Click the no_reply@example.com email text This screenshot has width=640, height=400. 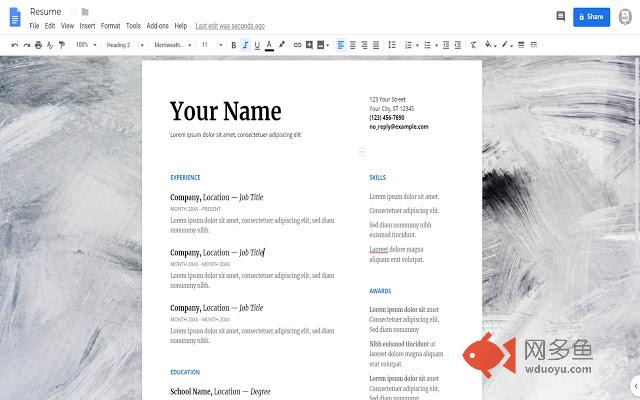pos(399,127)
